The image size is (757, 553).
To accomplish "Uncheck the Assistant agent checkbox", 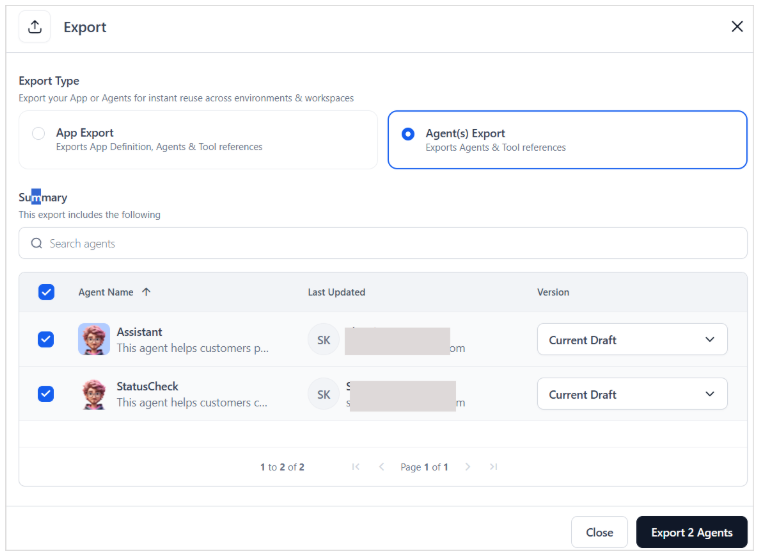I will tap(46, 339).
